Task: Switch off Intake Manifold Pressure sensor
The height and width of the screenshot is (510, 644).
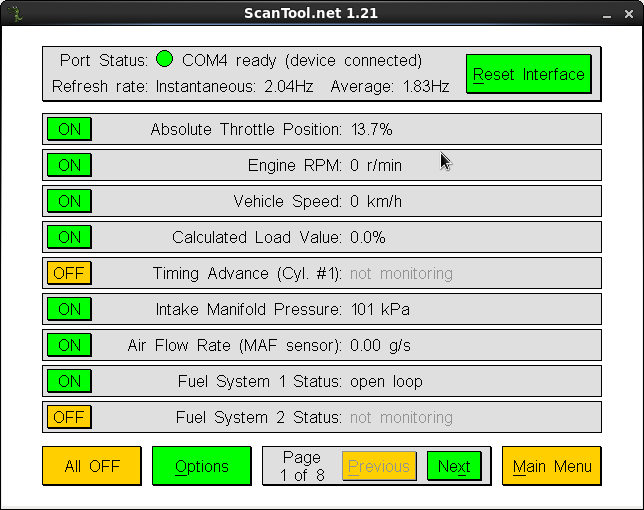Action: point(69,309)
